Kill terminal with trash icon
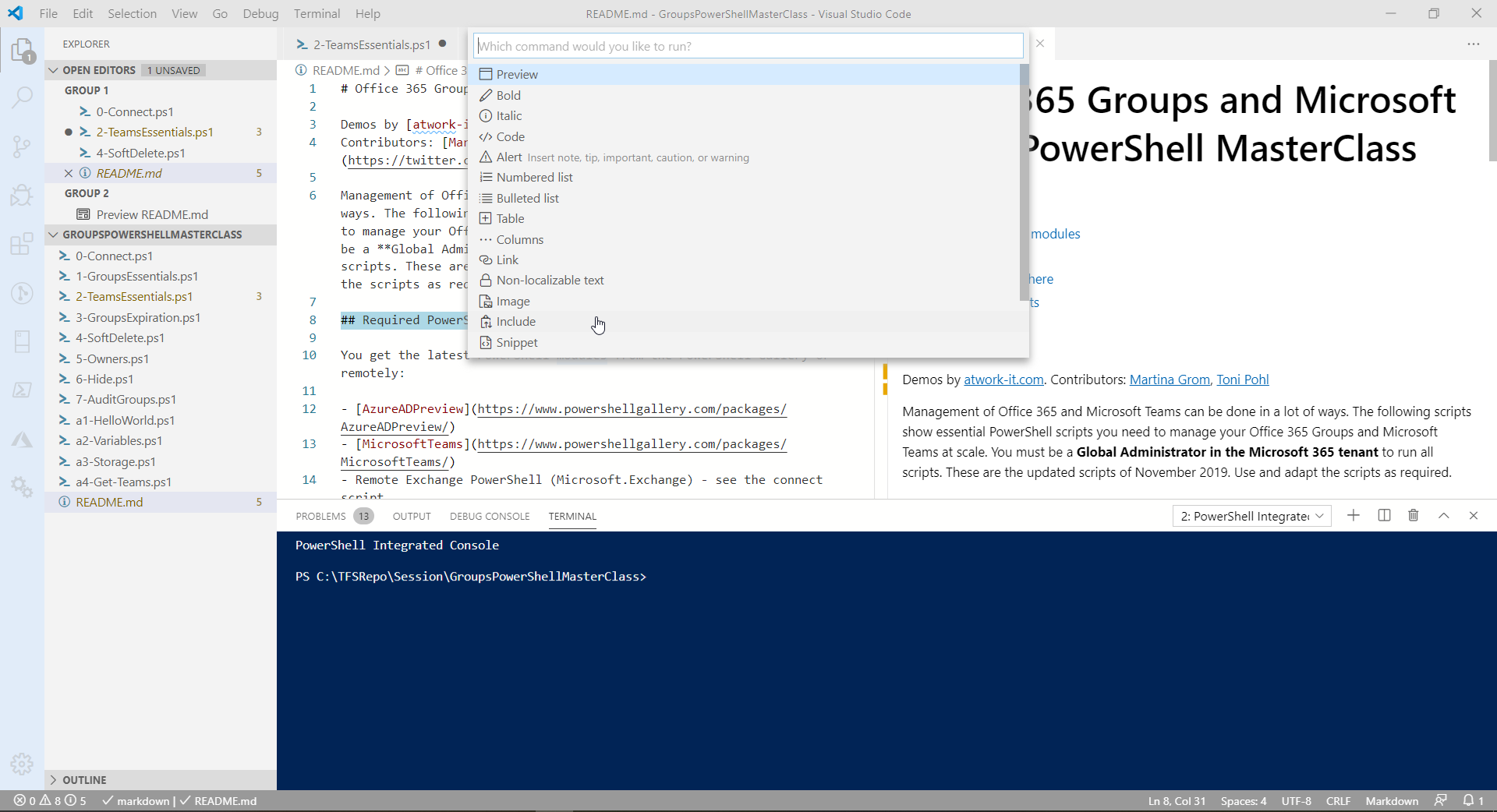 [1414, 516]
